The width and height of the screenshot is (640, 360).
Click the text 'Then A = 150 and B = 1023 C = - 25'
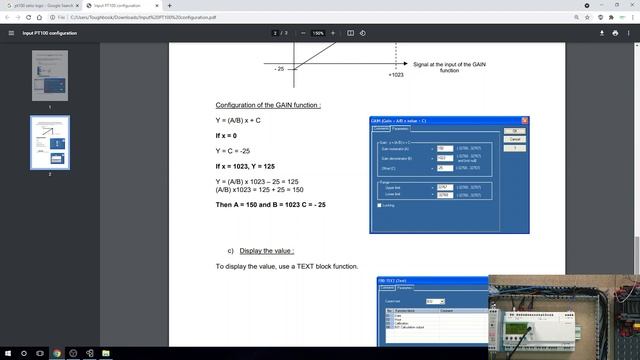[271, 204]
